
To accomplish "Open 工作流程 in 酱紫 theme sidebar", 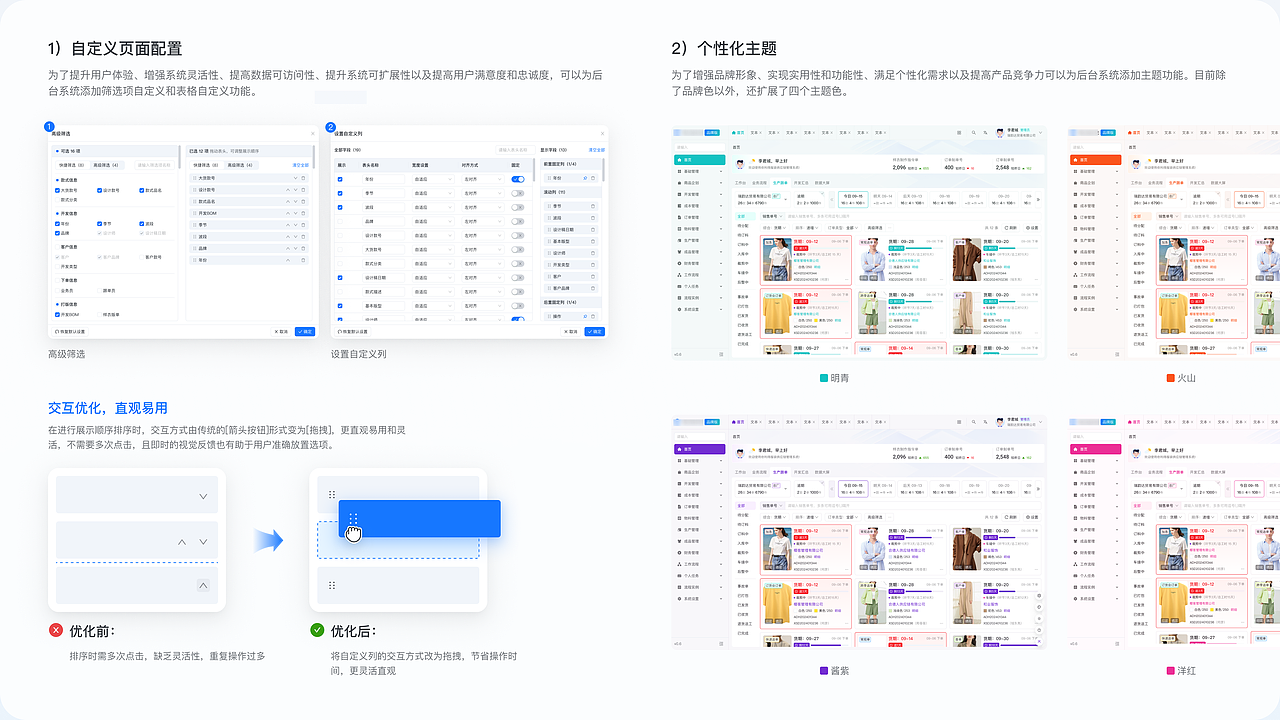I will 700,565.
